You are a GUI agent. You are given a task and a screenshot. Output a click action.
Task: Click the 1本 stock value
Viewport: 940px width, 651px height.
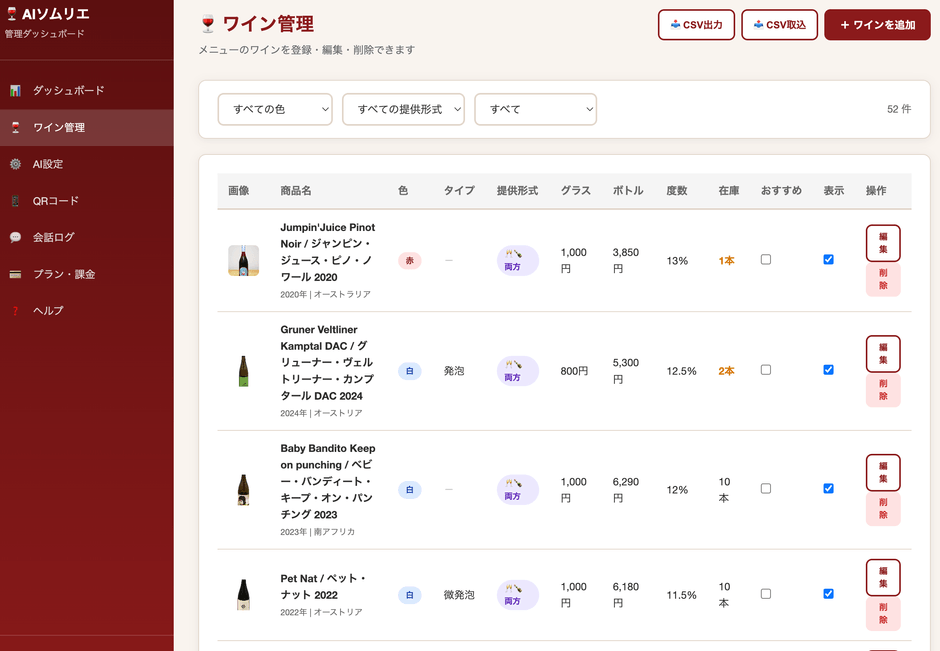pos(726,261)
